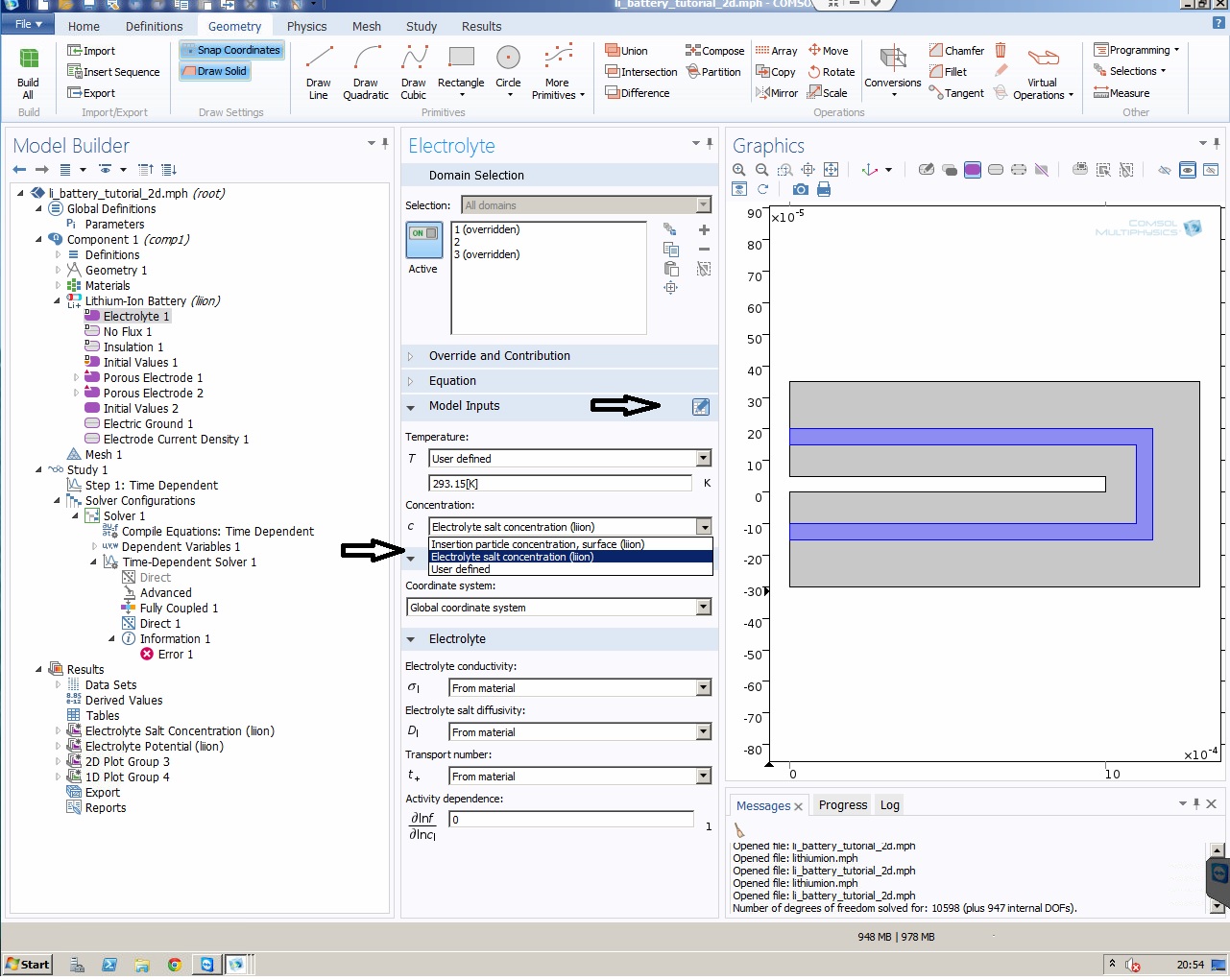Take a snapshot with the camera icon
This screenshot has width=1230, height=980.
800,189
